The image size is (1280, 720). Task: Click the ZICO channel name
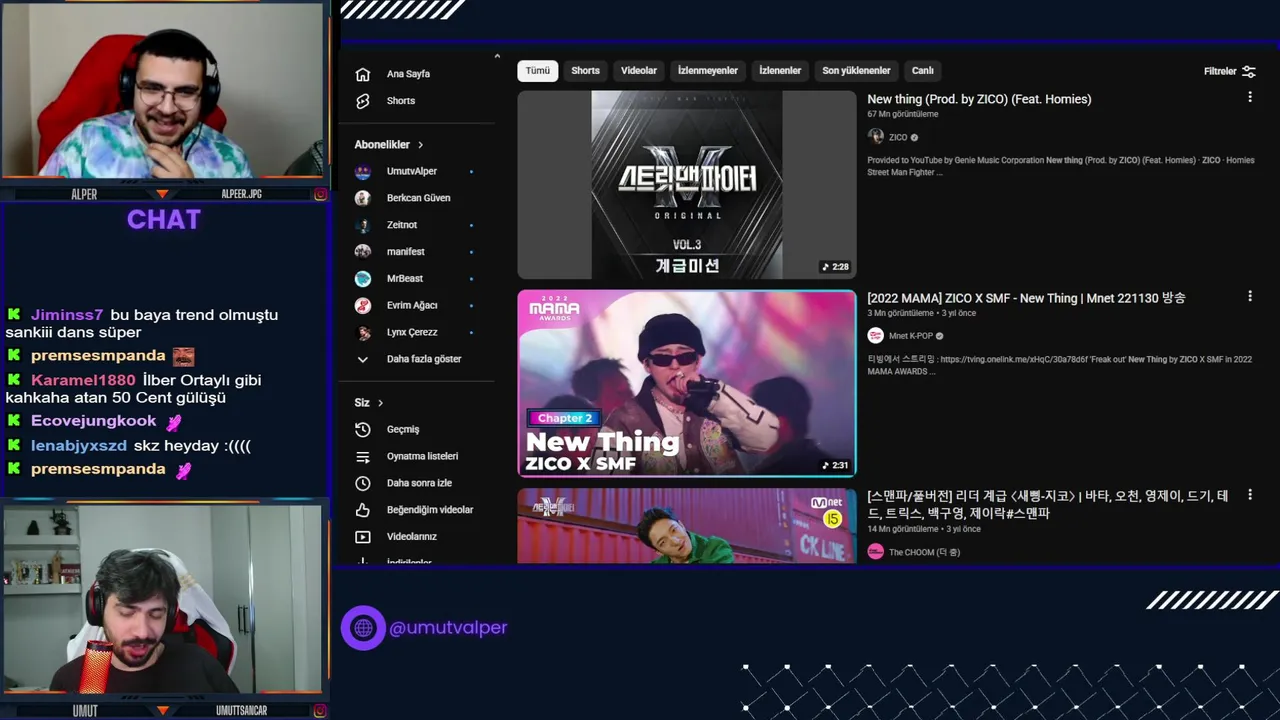pos(898,137)
